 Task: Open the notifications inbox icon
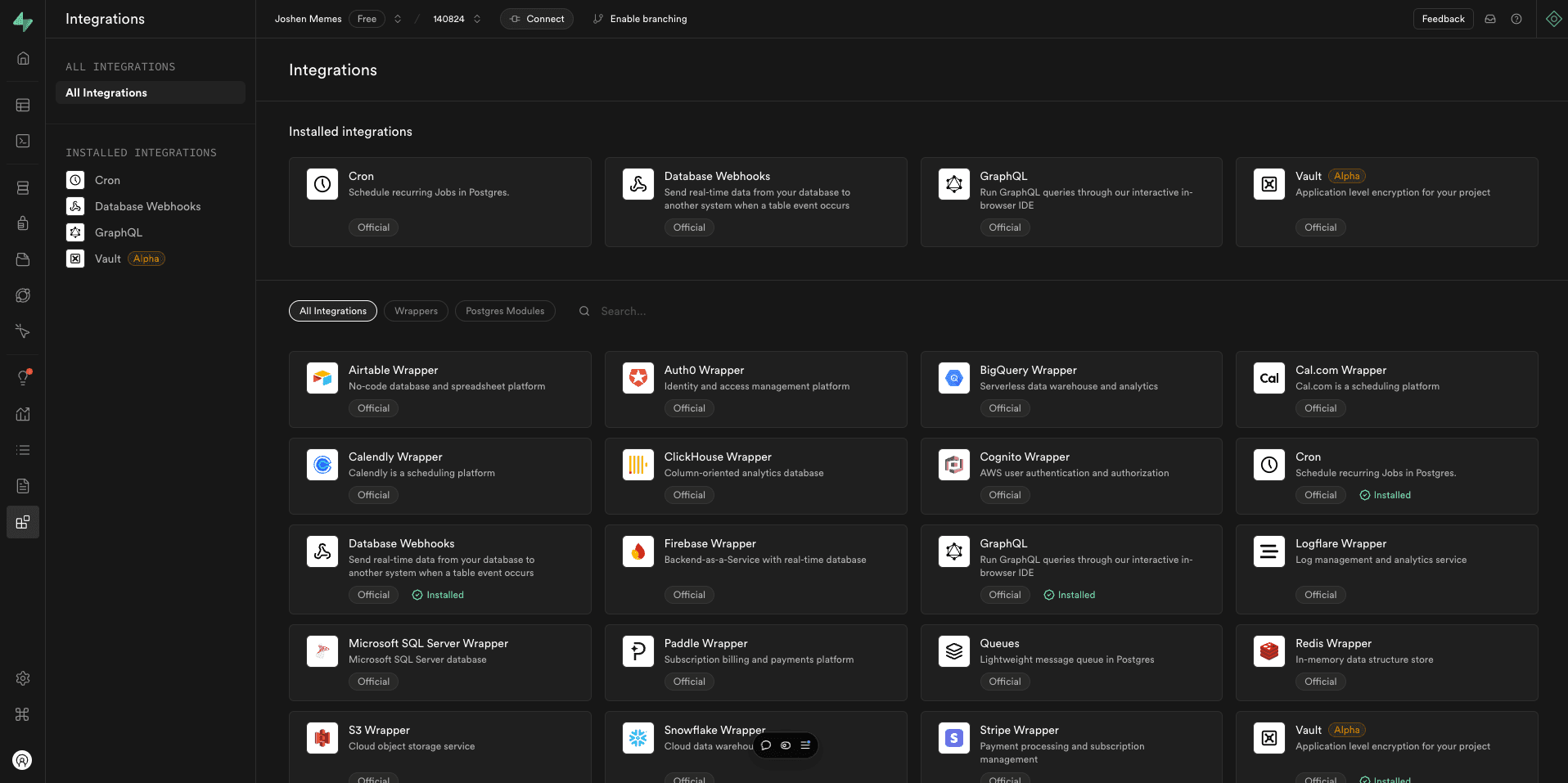(x=1490, y=19)
